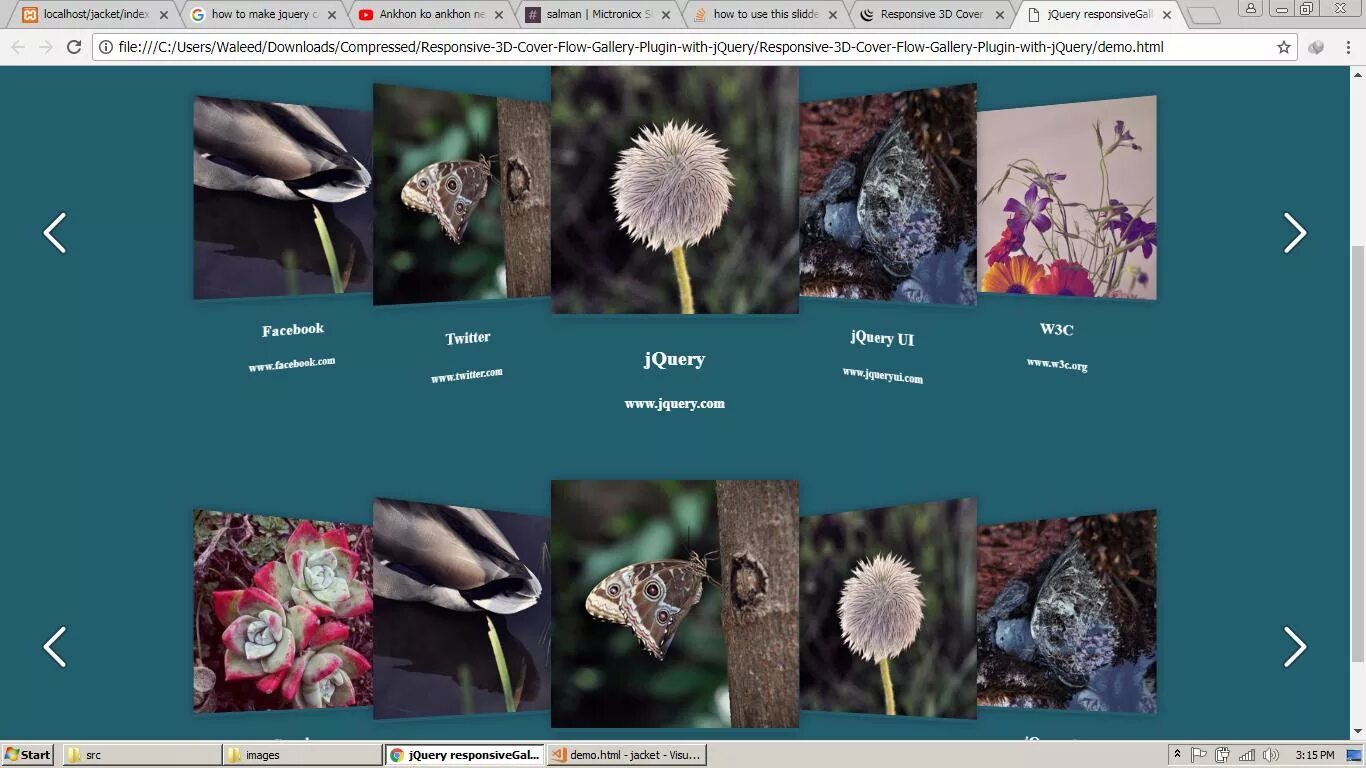
Task: Open the Windows Start menu
Action: click(28, 755)
